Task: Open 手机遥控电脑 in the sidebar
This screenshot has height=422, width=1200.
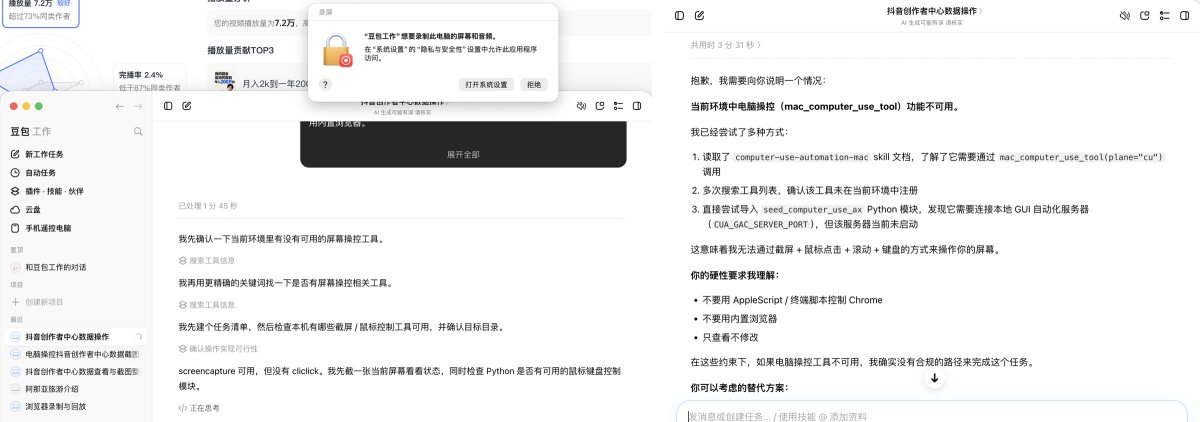Action: pos(76,228)
